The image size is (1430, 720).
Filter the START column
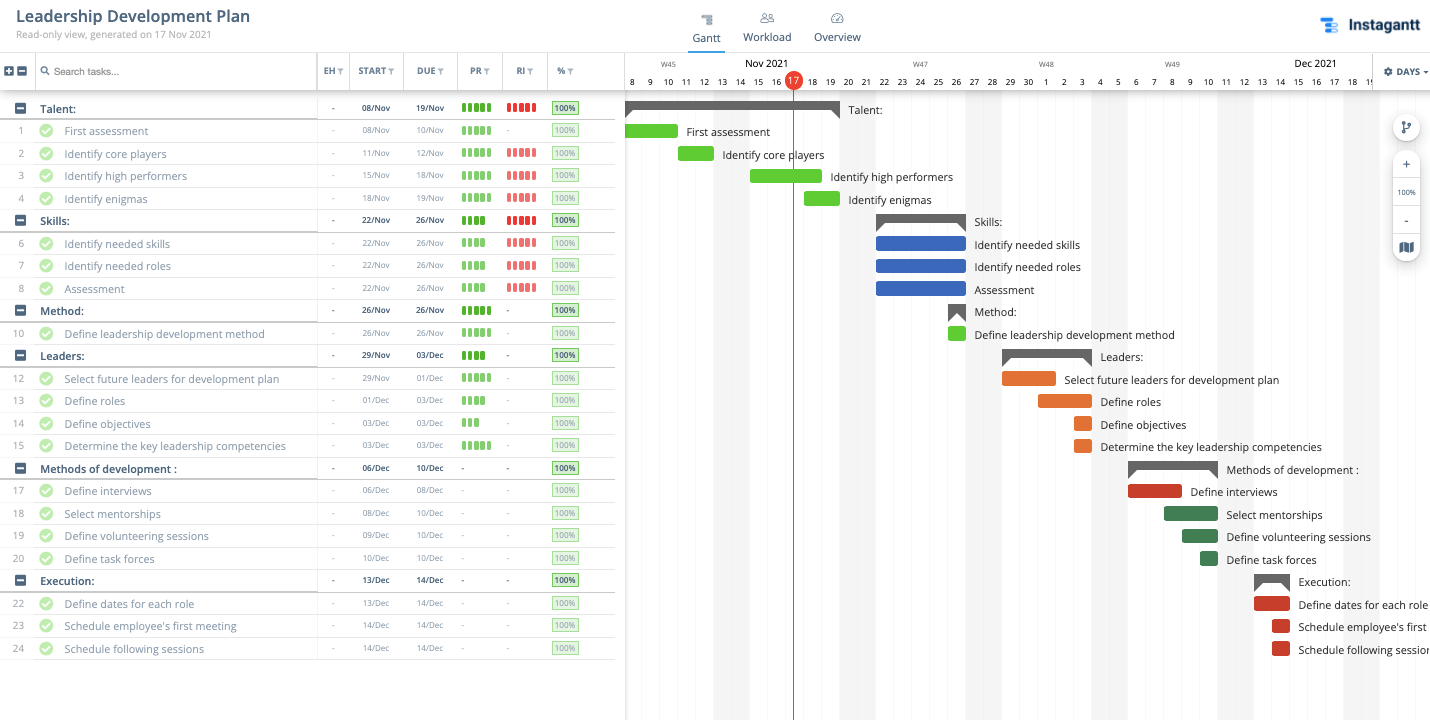point(376,71)
